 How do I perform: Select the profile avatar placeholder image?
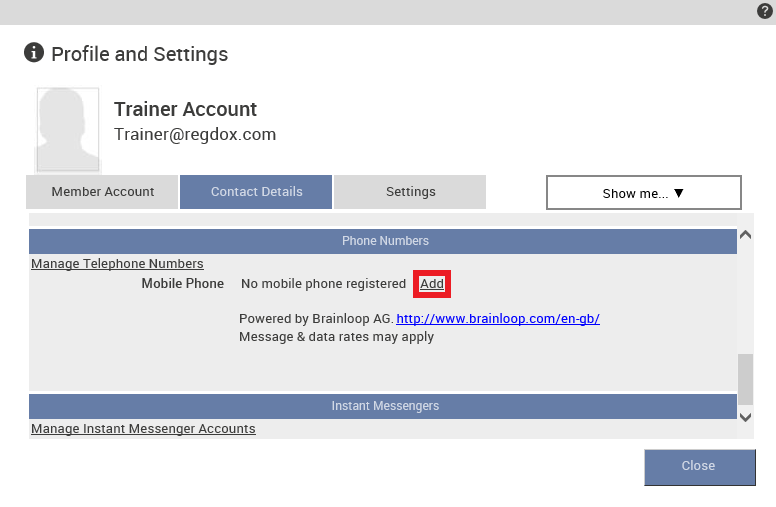(68, 130)
